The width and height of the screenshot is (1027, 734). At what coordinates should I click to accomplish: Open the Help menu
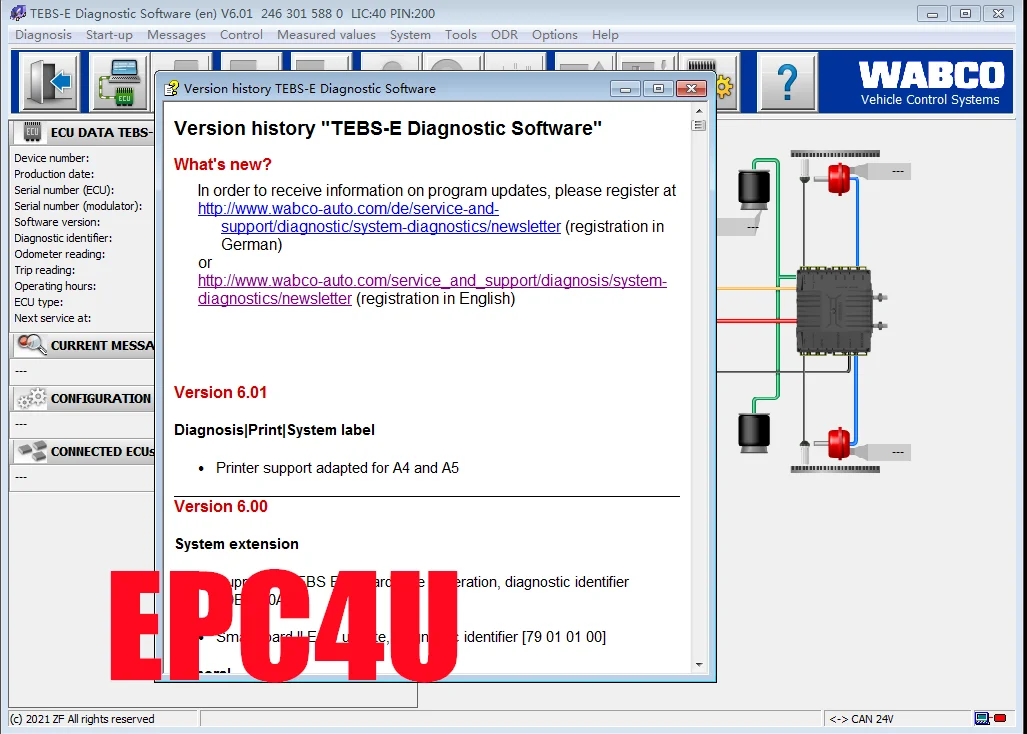click(x=605, y=35)
